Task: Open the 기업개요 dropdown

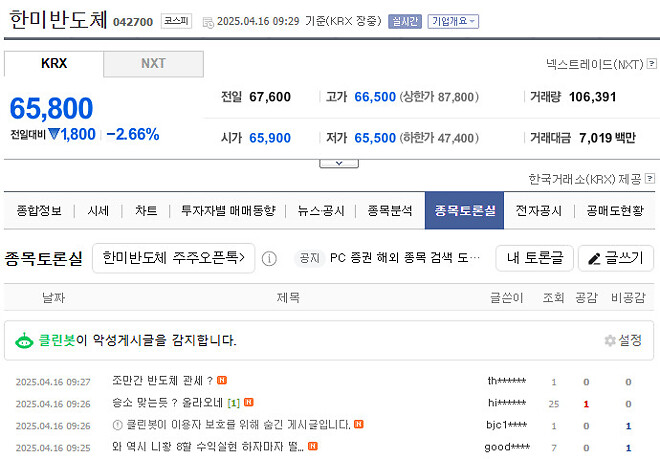Action: pos(453,21)
